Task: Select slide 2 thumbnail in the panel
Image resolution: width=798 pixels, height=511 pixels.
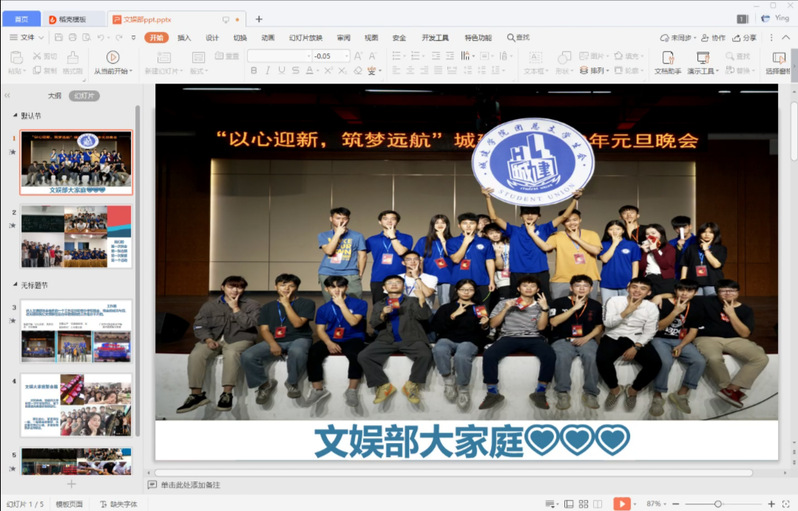Action: (76, 237)
